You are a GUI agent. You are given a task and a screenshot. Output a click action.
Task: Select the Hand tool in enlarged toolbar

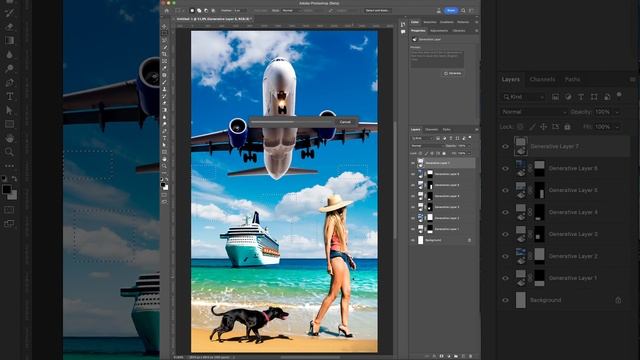[9, 138]
